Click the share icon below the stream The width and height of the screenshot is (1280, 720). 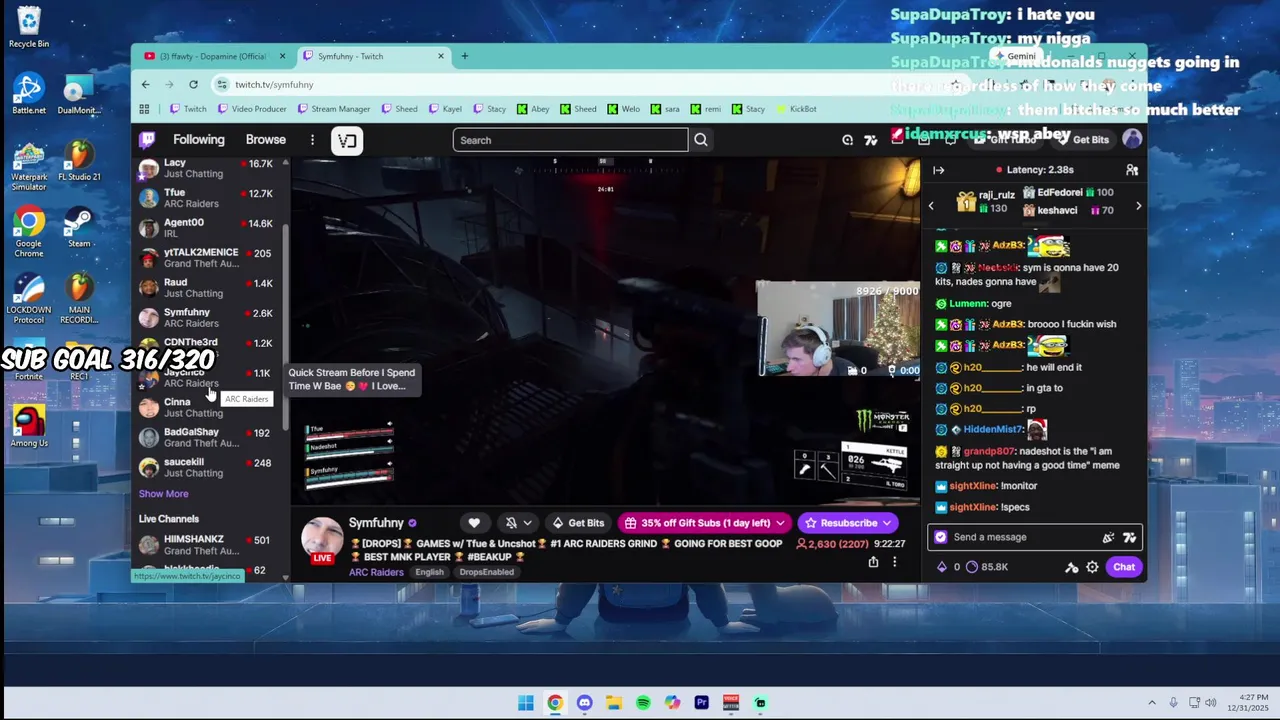pos(873,562)
